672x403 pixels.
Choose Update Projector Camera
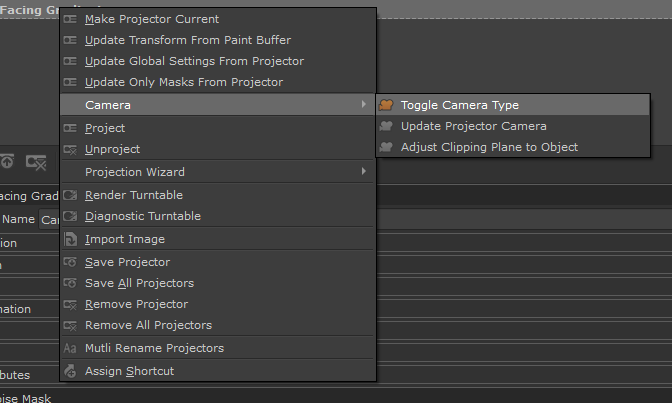point(473,126)
